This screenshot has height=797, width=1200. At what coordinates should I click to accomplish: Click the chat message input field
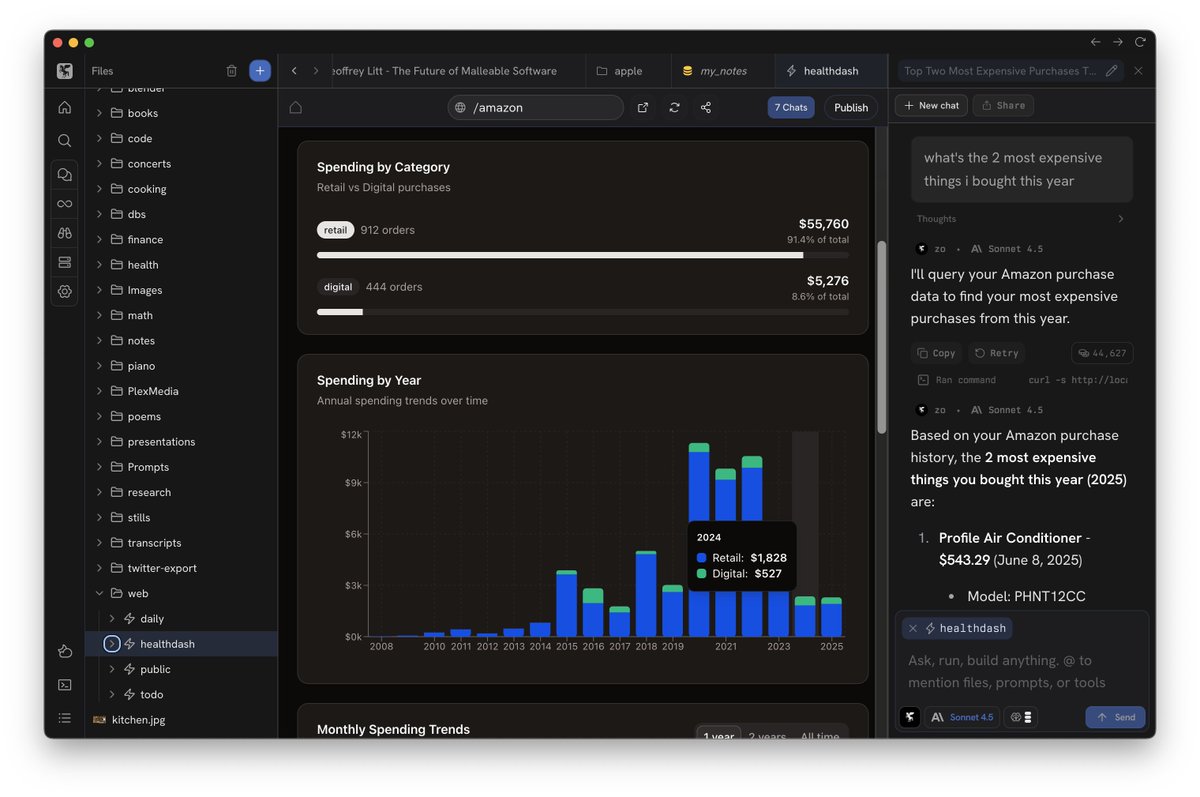(x=1021, y=672)
